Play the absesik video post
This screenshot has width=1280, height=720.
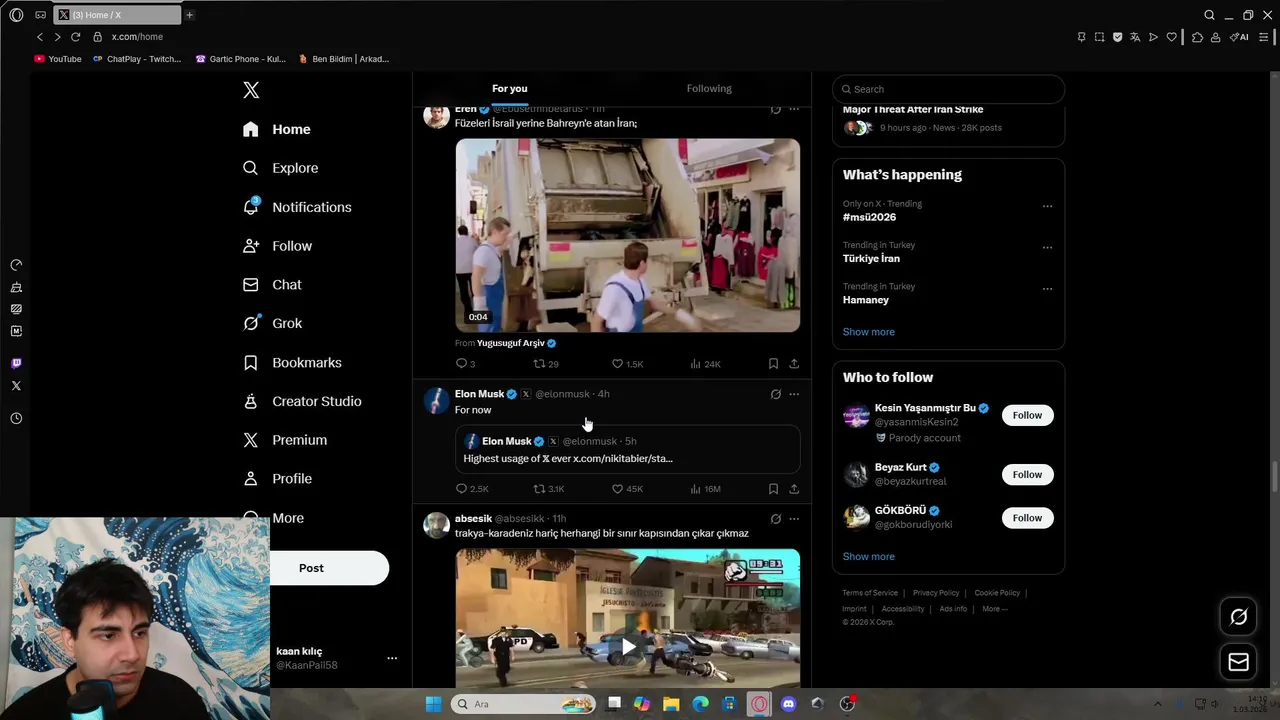[x=628, y=646]
